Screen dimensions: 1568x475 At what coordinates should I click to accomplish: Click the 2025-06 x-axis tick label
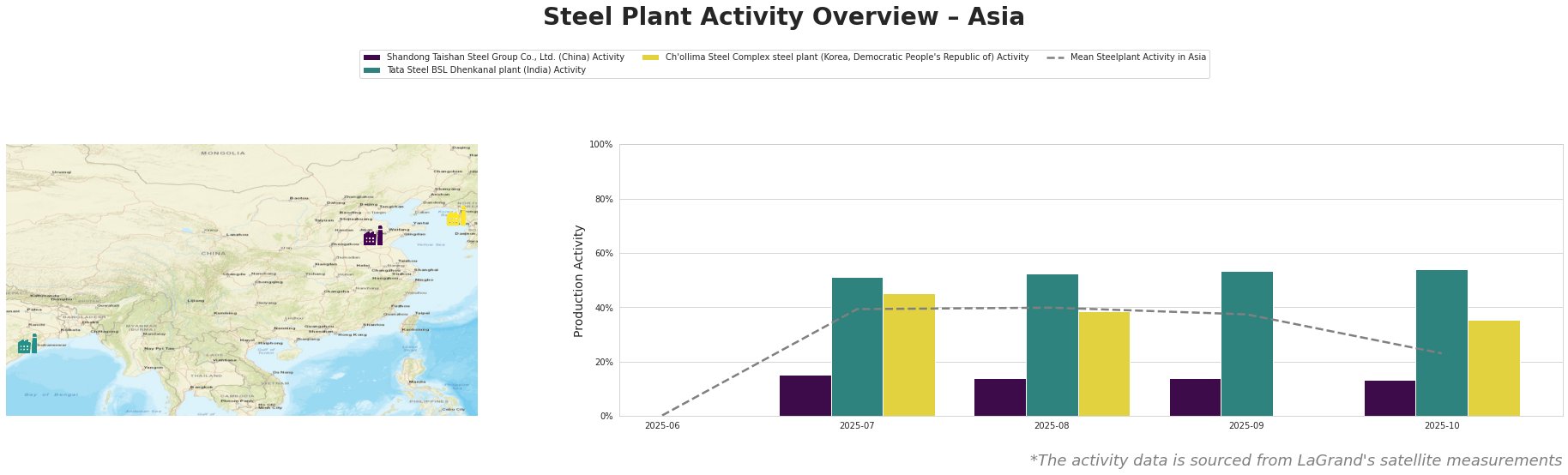tap(661, 425)
